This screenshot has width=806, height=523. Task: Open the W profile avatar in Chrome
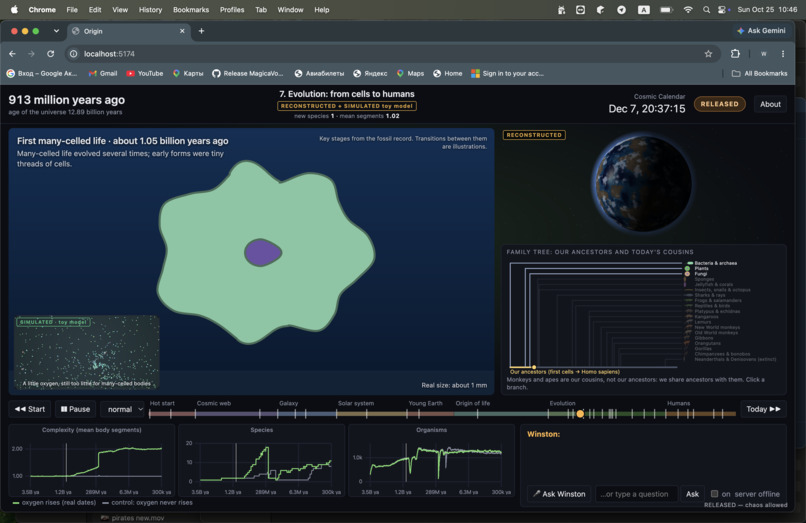(x=763, y=53)
